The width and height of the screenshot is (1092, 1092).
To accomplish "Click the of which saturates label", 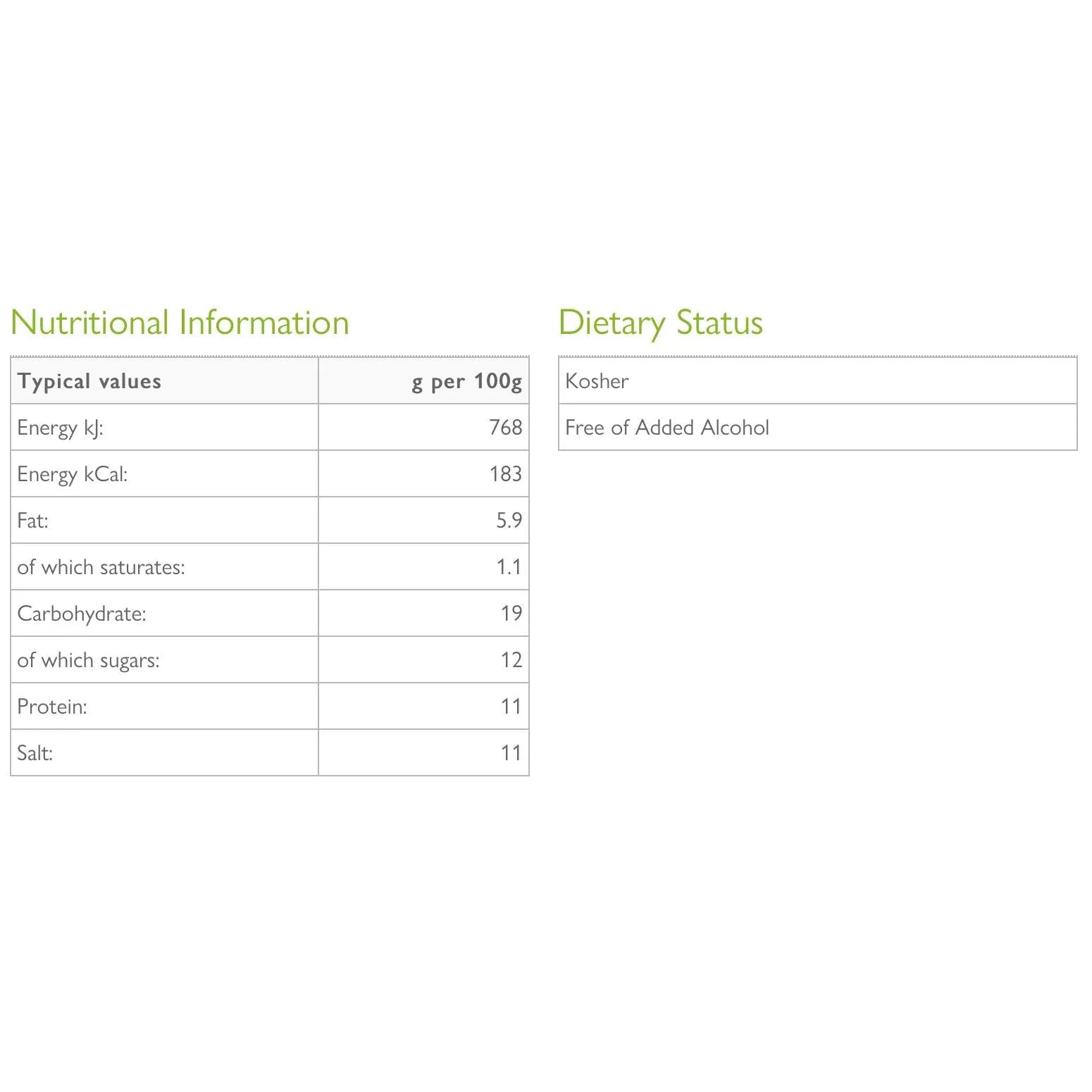I will 101,567.
